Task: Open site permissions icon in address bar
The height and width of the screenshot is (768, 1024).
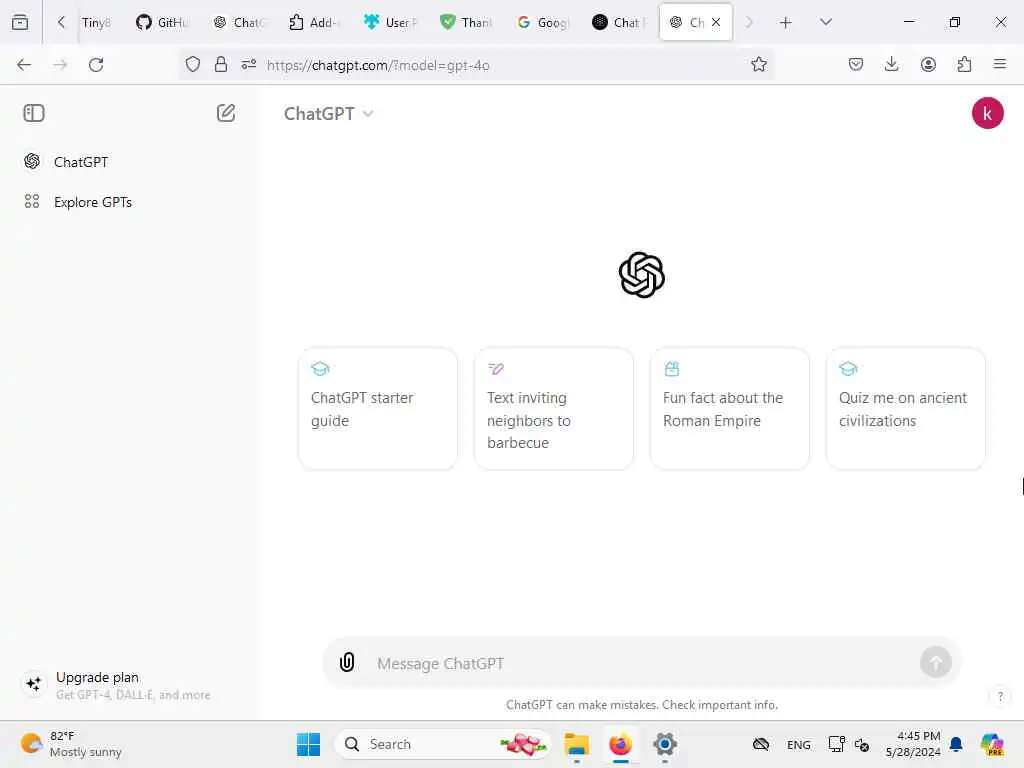Action: click(x=249, y=64)
